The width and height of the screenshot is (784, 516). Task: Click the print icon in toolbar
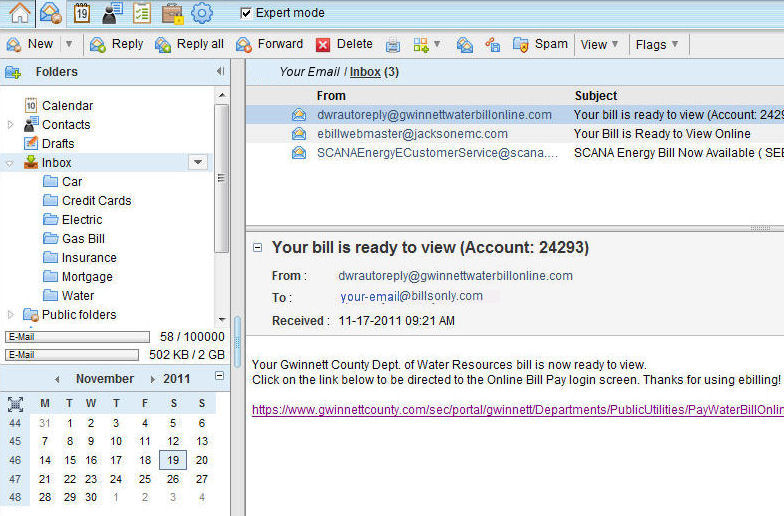[393, 46]
